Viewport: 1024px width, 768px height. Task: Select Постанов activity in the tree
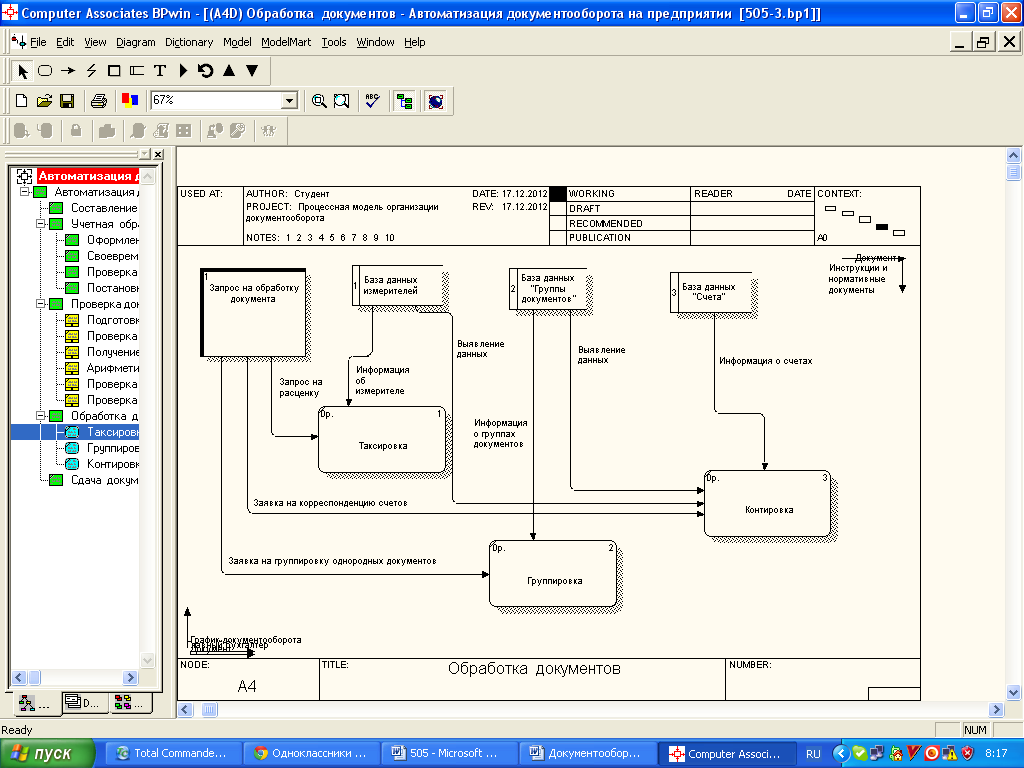(x=112, y=288)
